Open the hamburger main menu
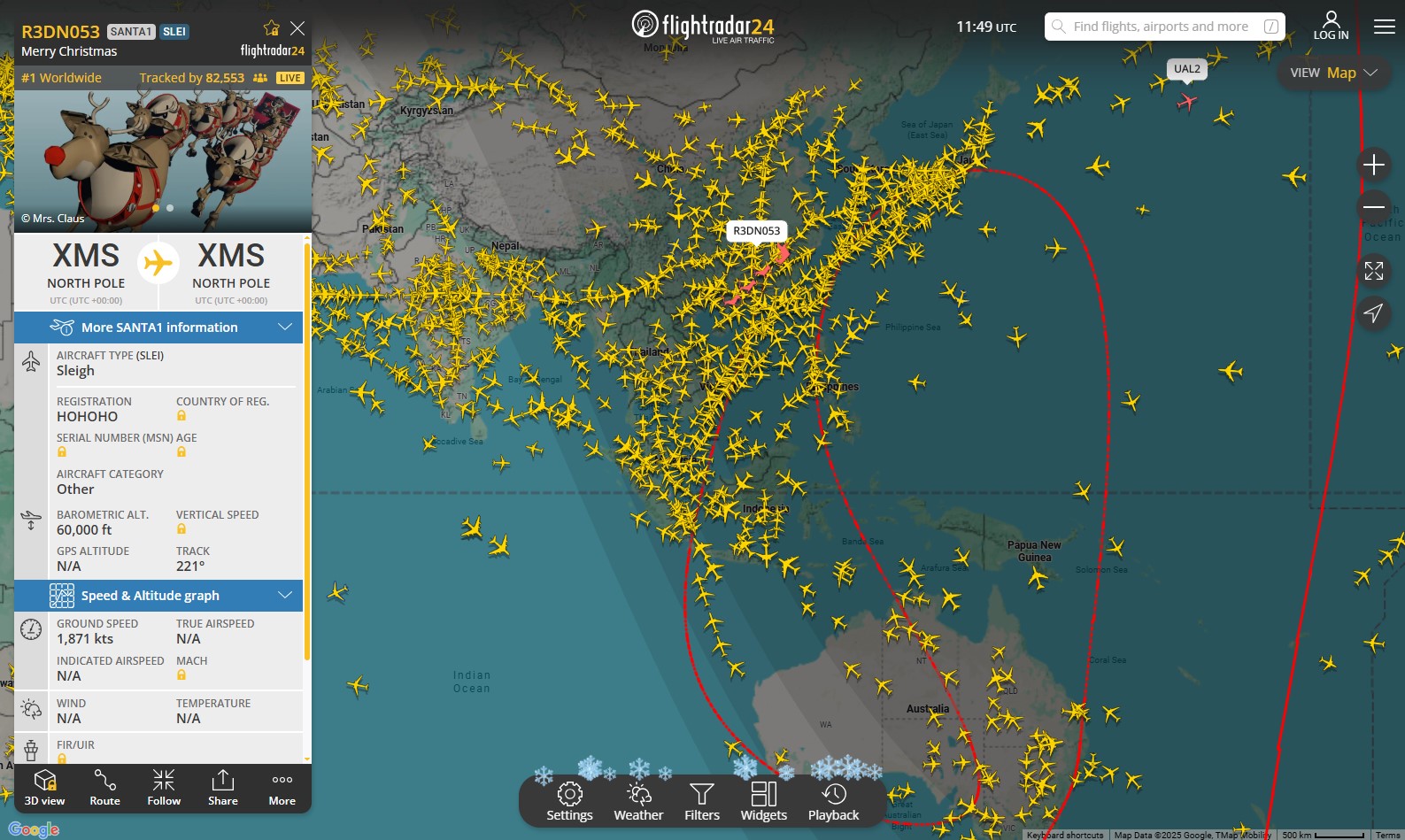The image size is (1405, 840). tap(1384, 27)
